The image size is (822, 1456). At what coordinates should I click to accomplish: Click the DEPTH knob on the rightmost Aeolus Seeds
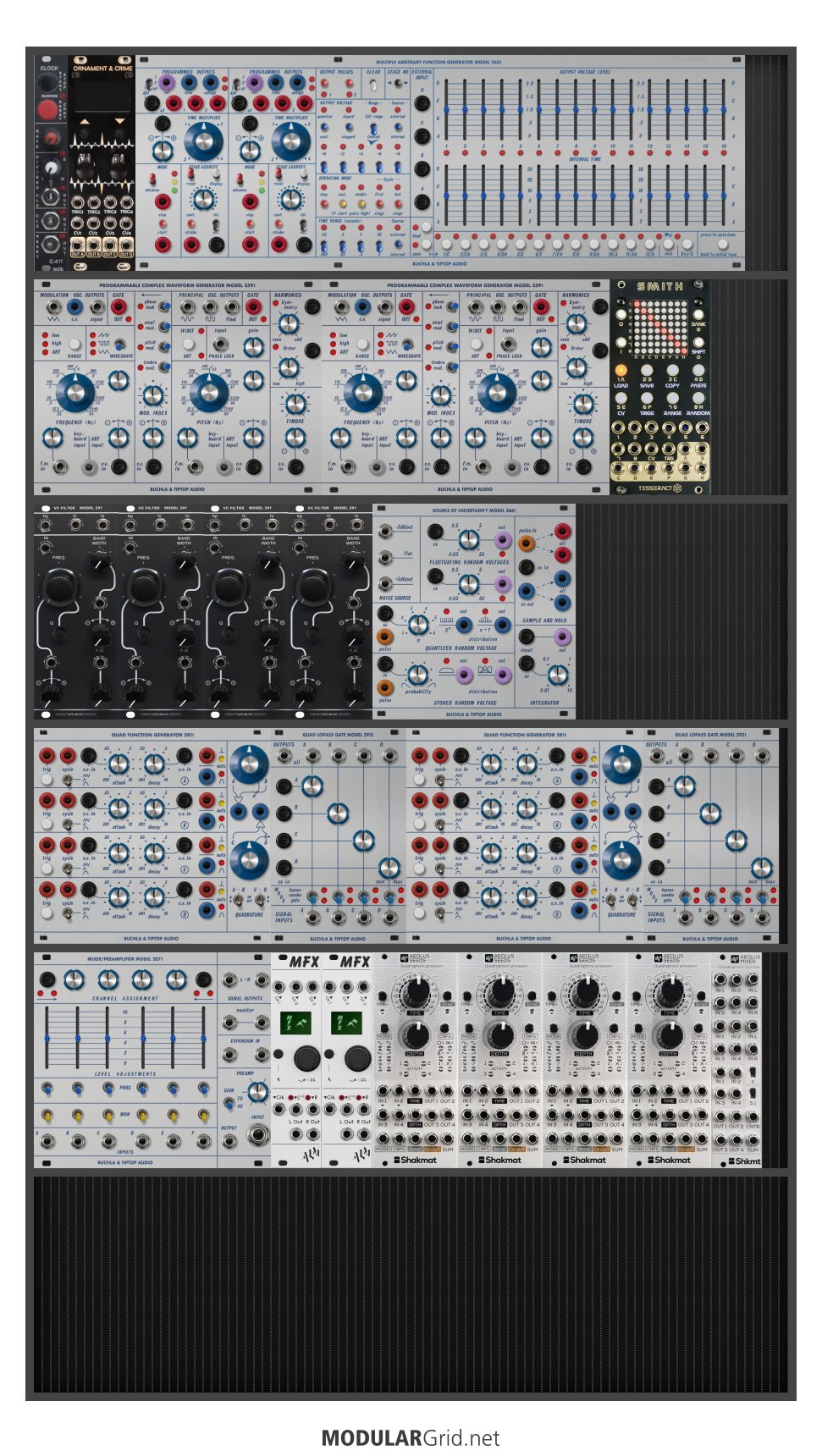click(670, 1034)
